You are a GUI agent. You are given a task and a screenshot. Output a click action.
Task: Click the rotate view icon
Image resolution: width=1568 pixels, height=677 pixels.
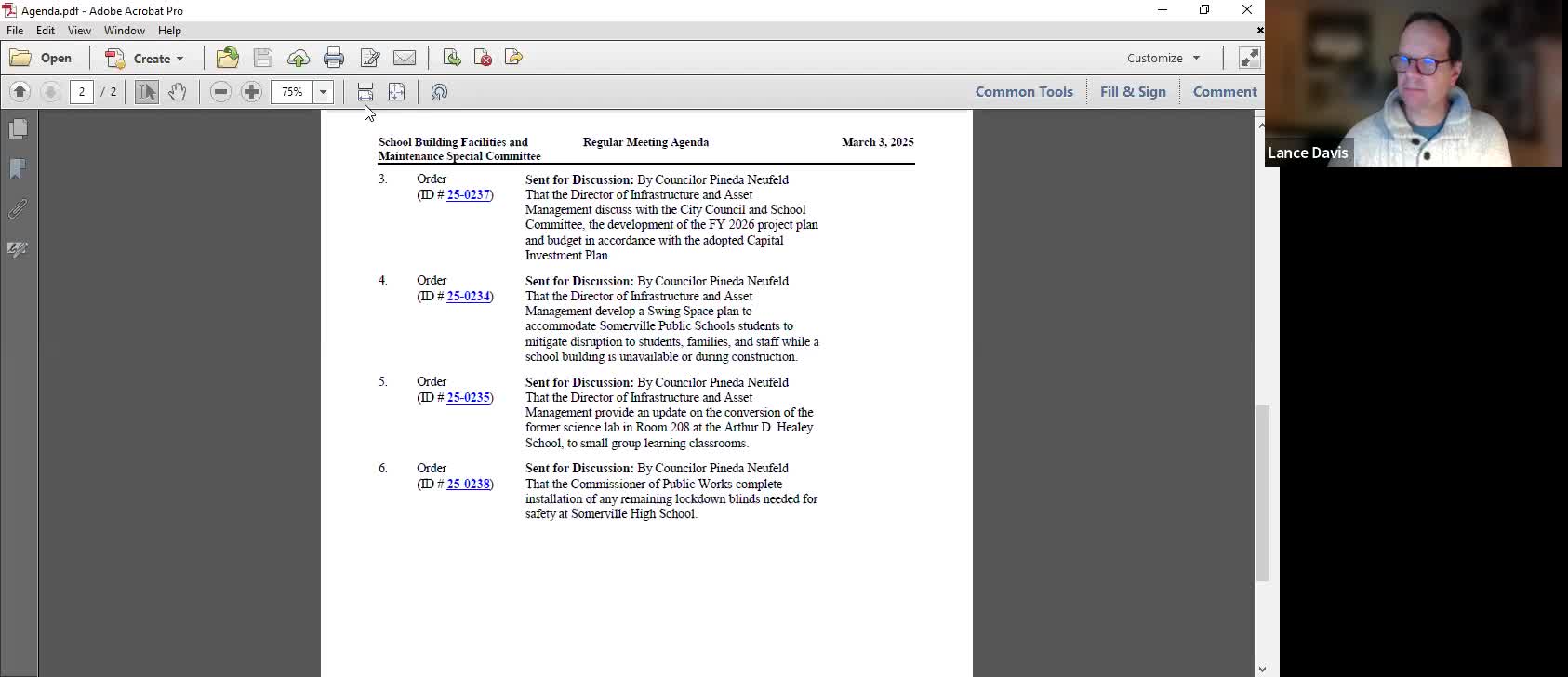point(439,91)
